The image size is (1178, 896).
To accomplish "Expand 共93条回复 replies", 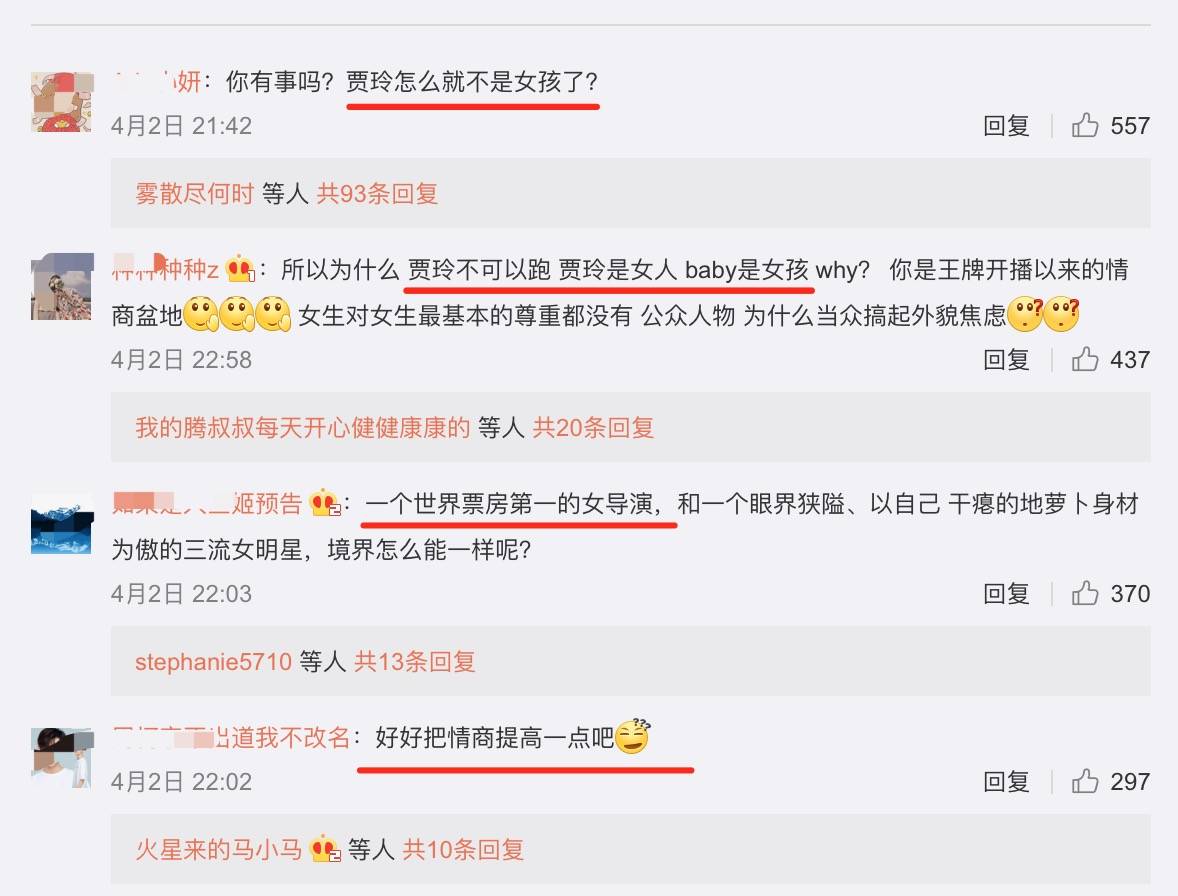I will [x=377, y=194].
